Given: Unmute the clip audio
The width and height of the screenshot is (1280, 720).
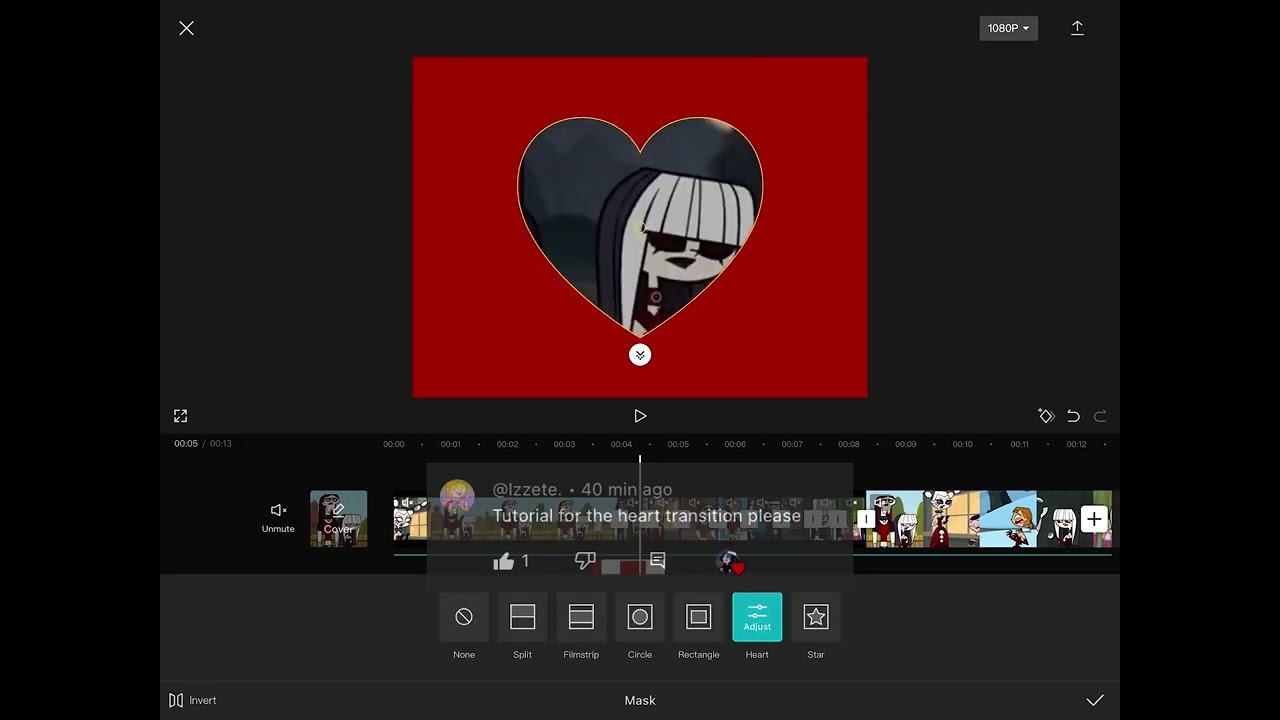Looking at the screenshot, I should 278,518.
